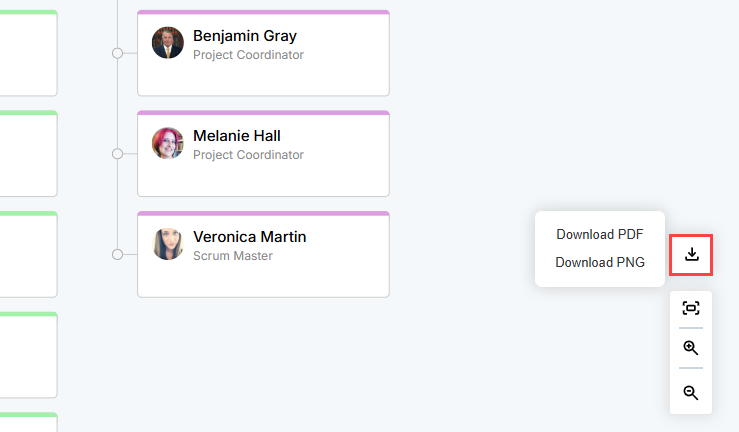Click Melanie Hall's Project Coordinator title
Viewport: 739px width, 432px height.
coord(248,155)
